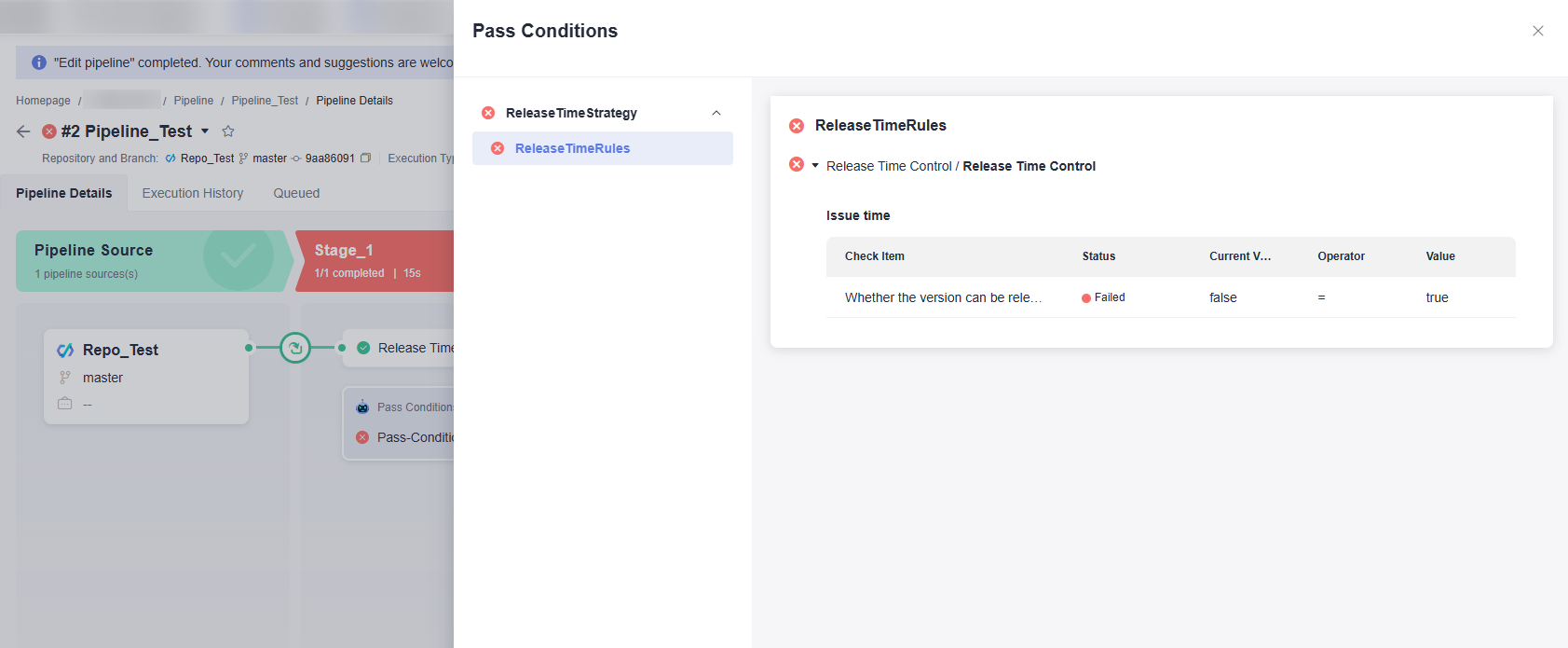Click the Pass Conditions robot icon
This screenshot has height=648, width=1568.
coord(362,407)
